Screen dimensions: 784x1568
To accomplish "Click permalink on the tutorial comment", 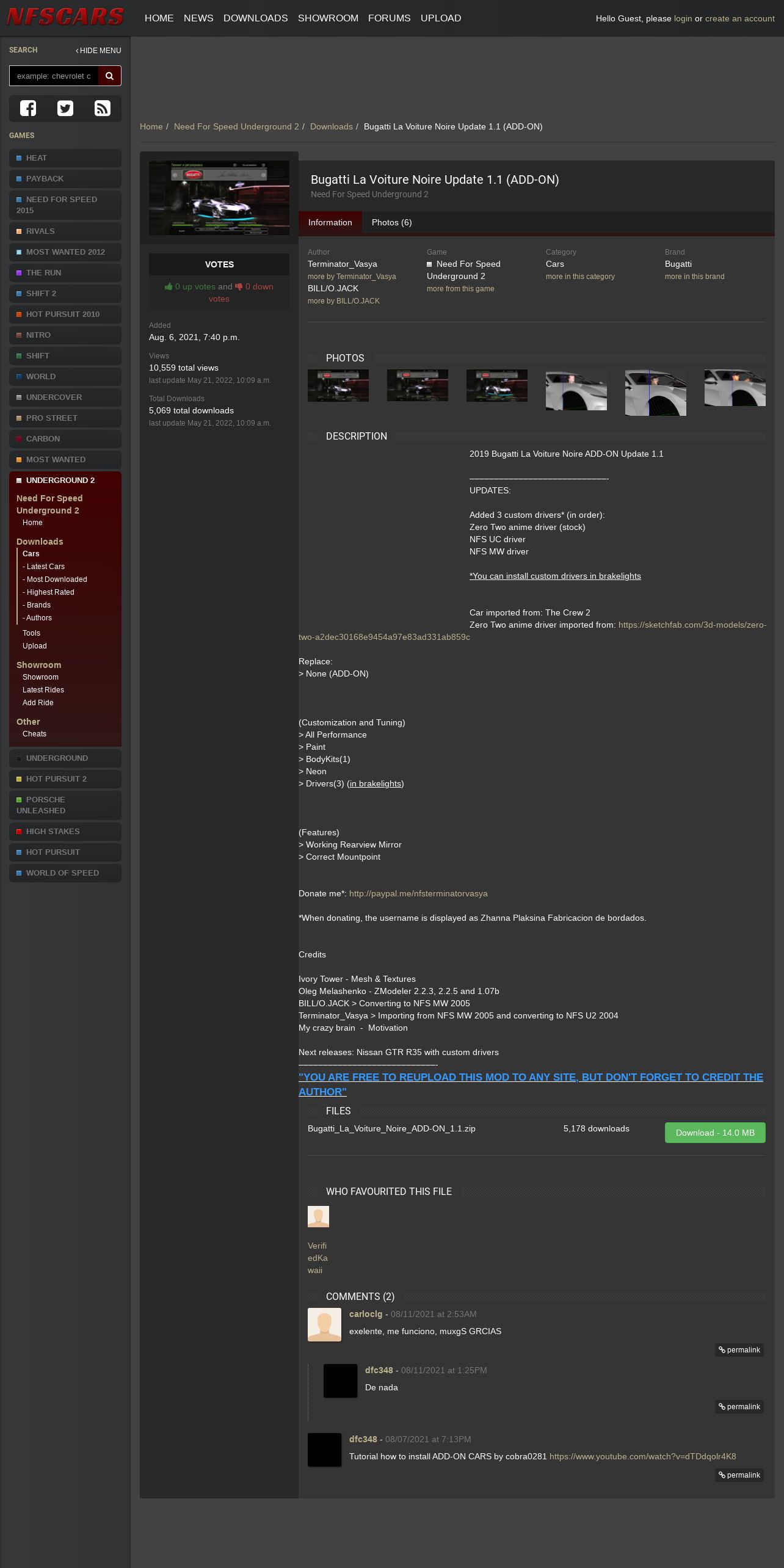I will click(x=739, y=1475).
